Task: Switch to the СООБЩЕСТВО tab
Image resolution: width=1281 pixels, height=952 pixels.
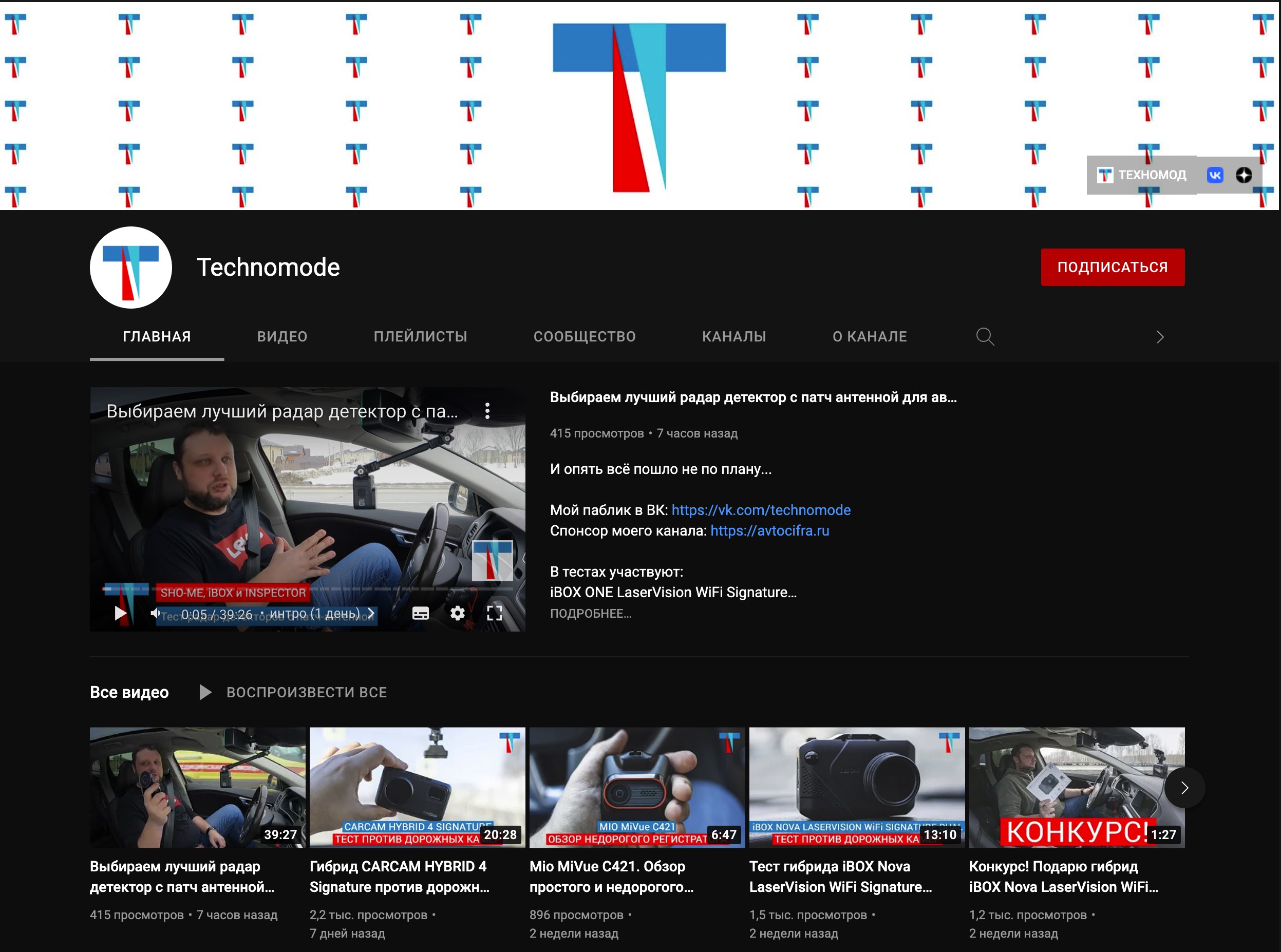Action: tap(585, 336)
